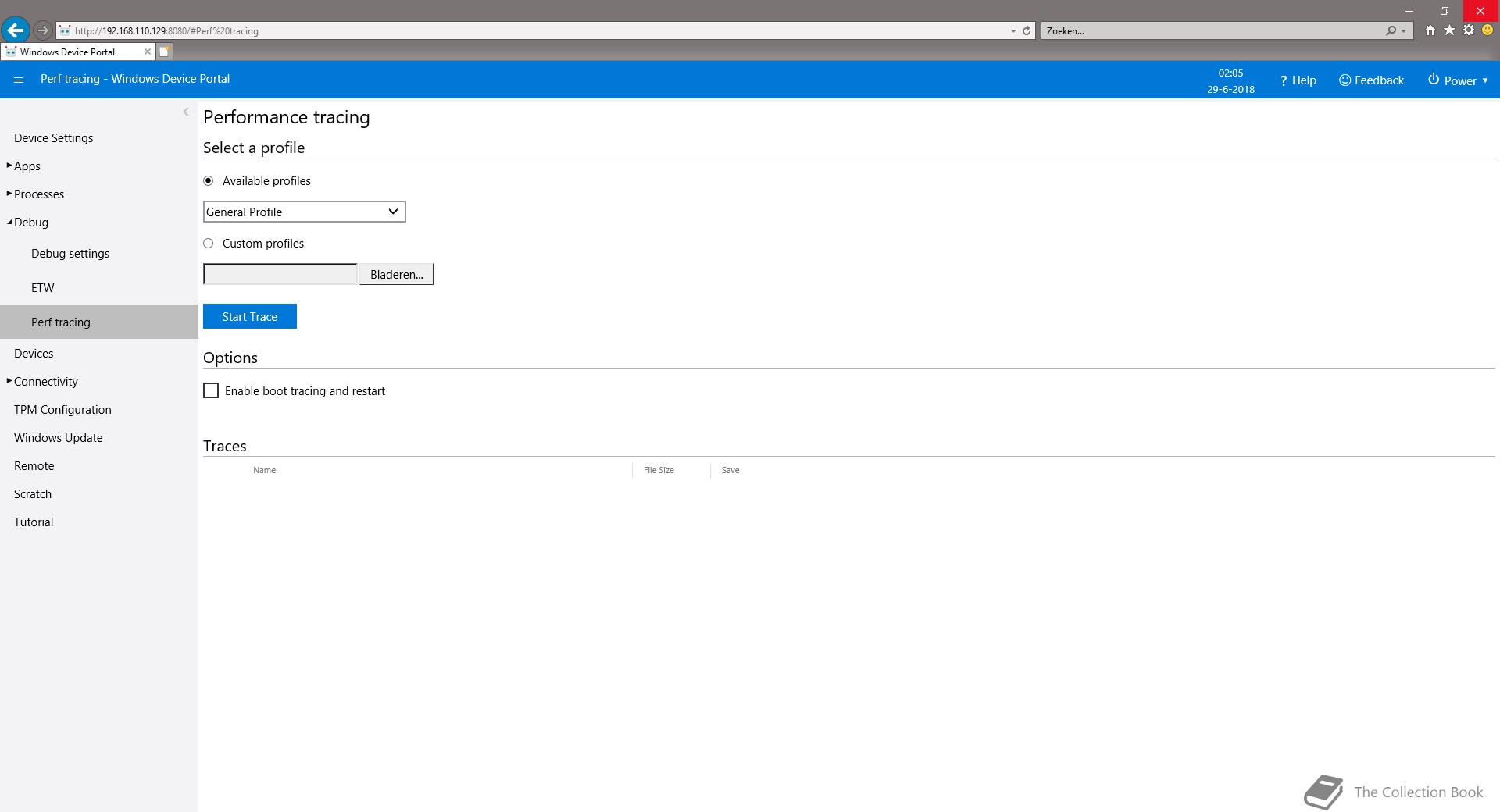Expand the Connectivity tree node

coord(9,381)
